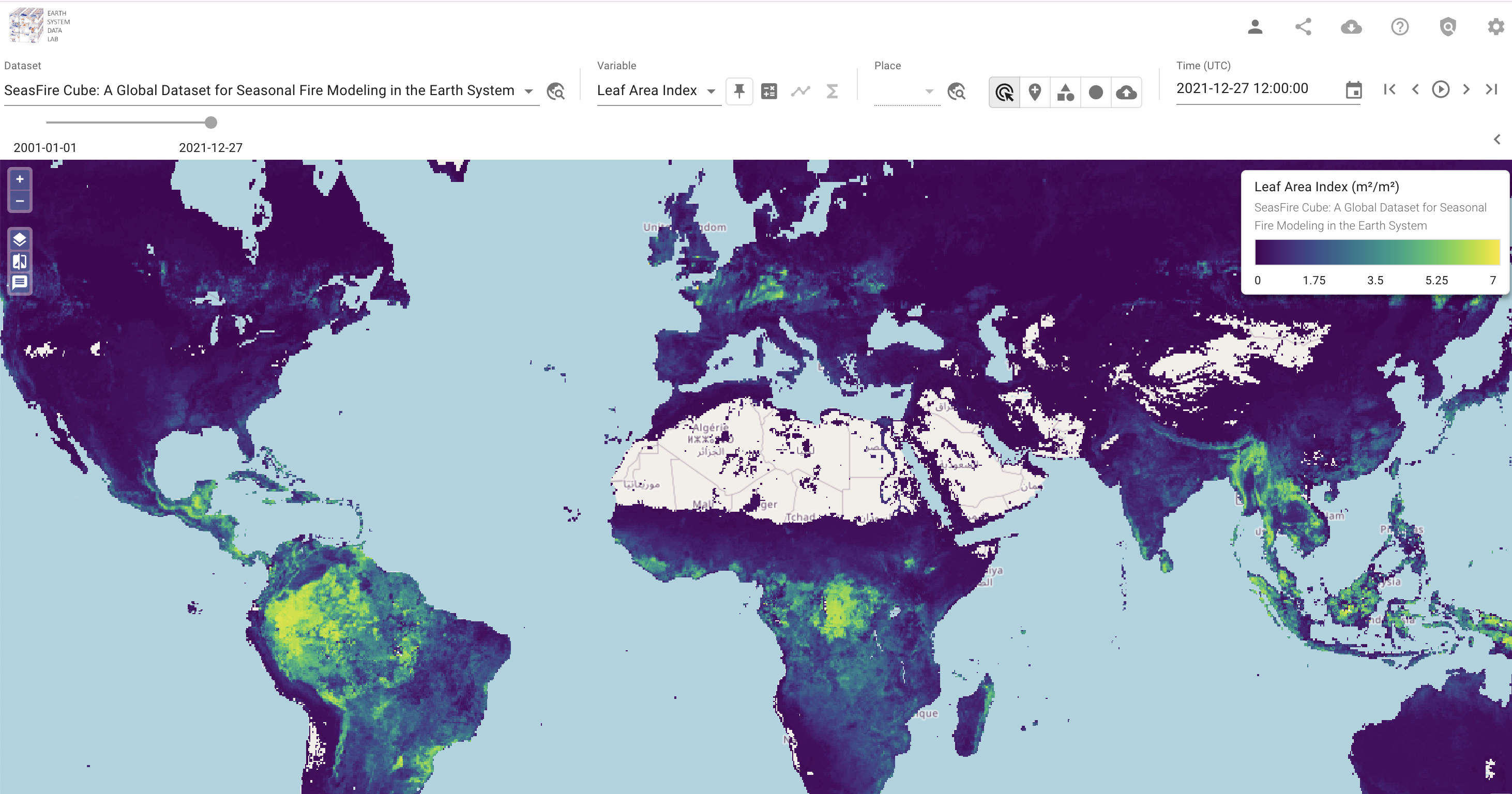Click the share icon
The height and width of the screenshot is (794, 1512).
click(1303, 27)
